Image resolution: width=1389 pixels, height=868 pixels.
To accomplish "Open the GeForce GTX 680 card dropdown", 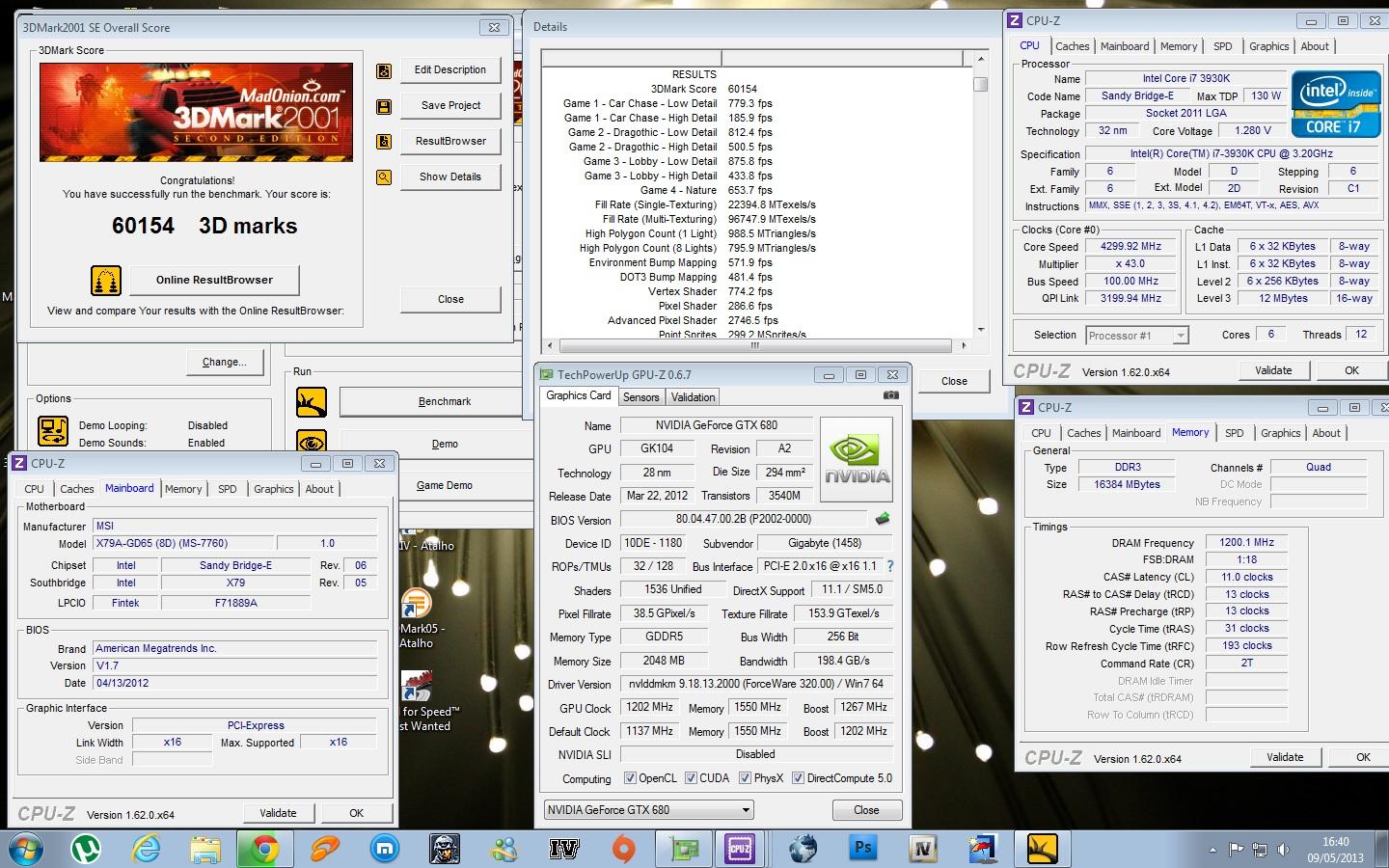I will [648, 810].
